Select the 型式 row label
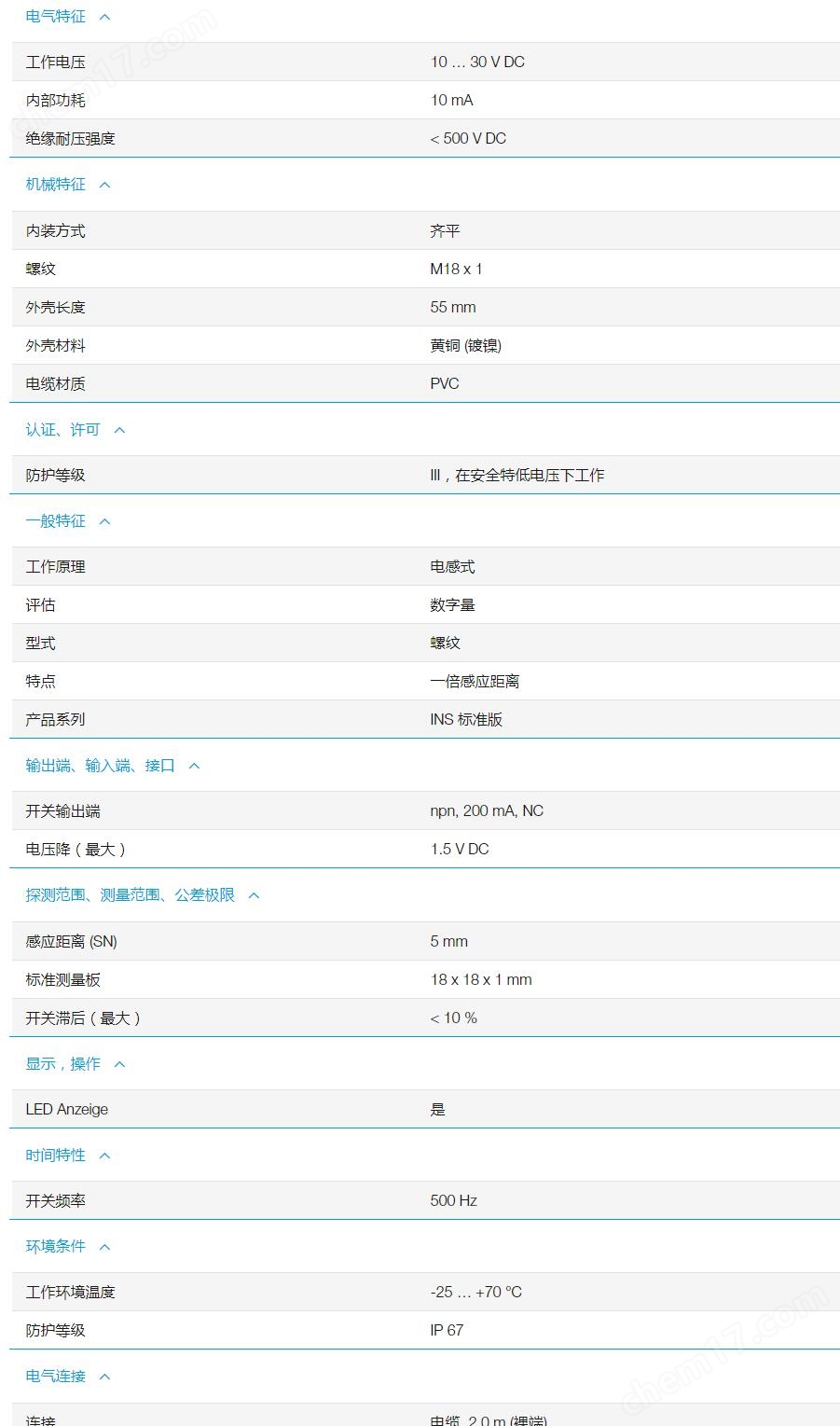840x1426 pixels. click(41, 644)
